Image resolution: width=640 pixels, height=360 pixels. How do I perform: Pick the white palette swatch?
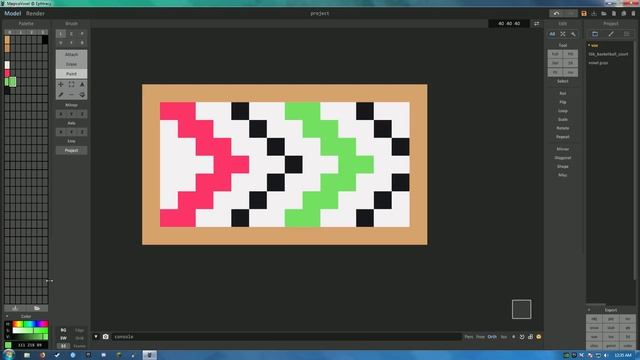coord(7,65)
